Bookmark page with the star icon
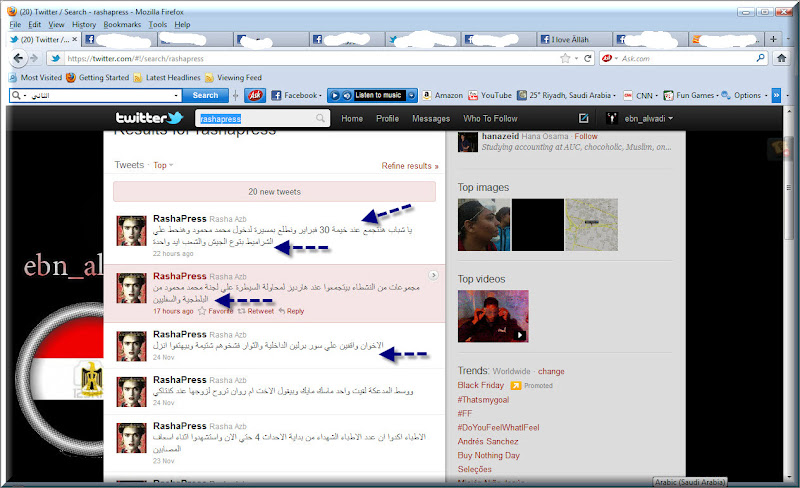This screenshot has width=800, height=488. pyautogui.click(x=565, y=58)
